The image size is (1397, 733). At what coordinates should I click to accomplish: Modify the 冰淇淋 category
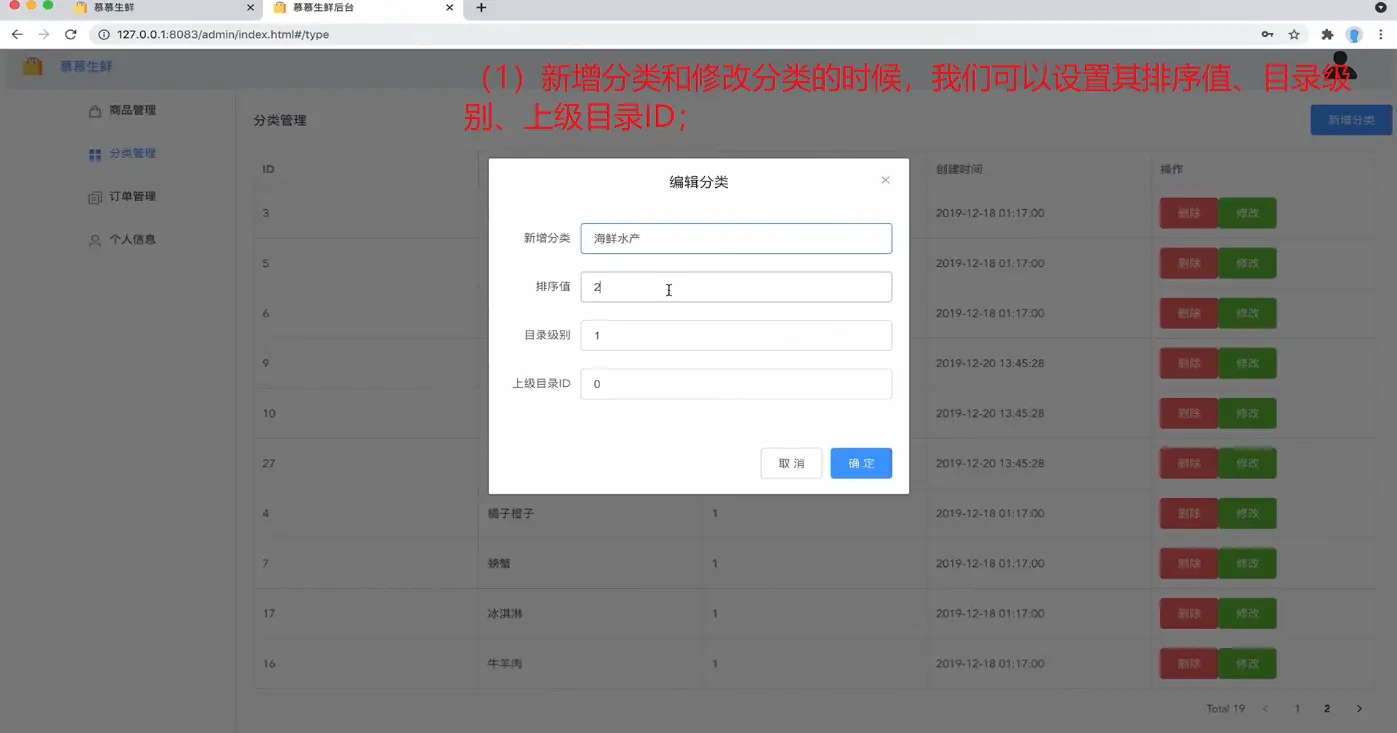(1247, 613)
